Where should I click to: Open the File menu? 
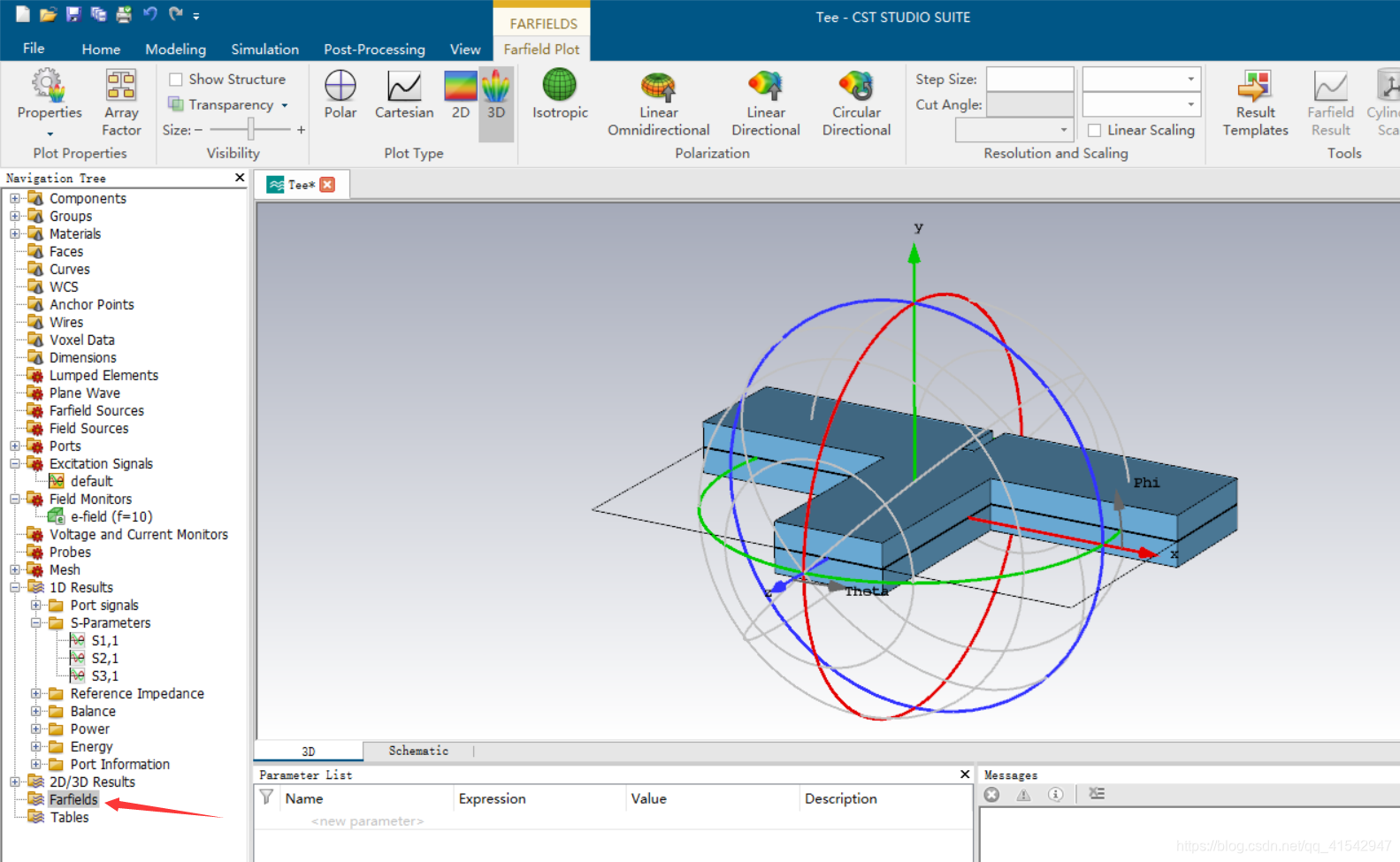click(34, 49)
